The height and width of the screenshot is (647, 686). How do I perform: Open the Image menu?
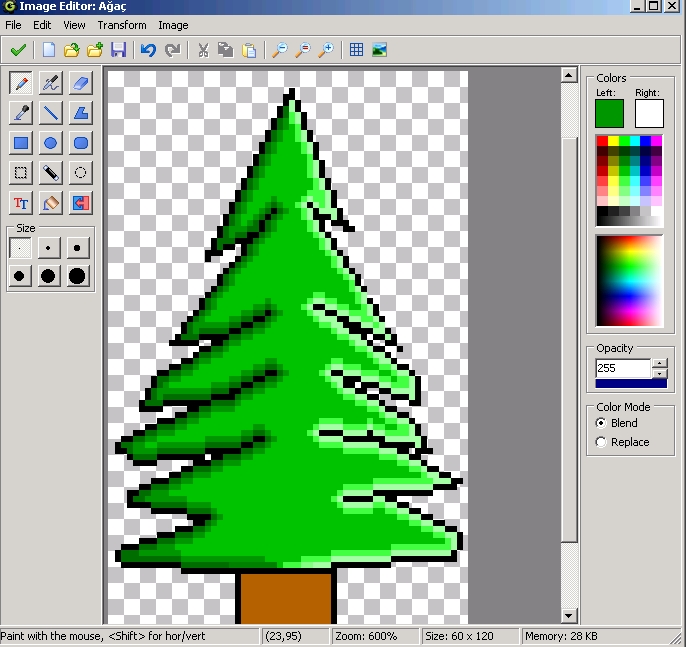[x=173, y=25]
